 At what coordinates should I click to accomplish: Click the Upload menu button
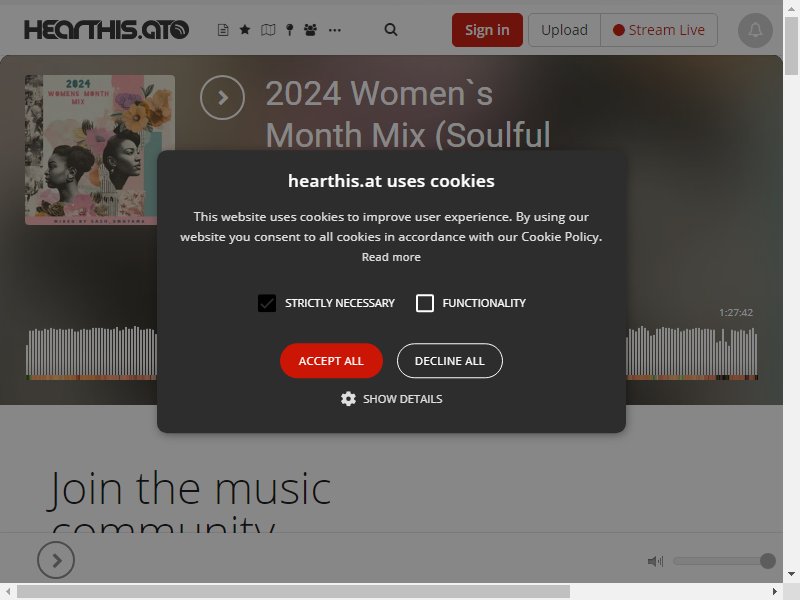point(564,30)
